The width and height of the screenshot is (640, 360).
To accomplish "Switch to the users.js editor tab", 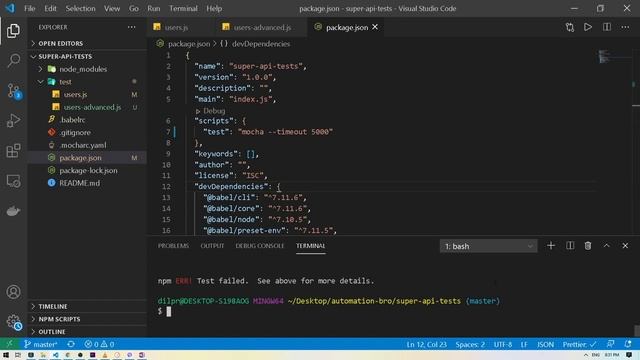I will click(176, 27).
